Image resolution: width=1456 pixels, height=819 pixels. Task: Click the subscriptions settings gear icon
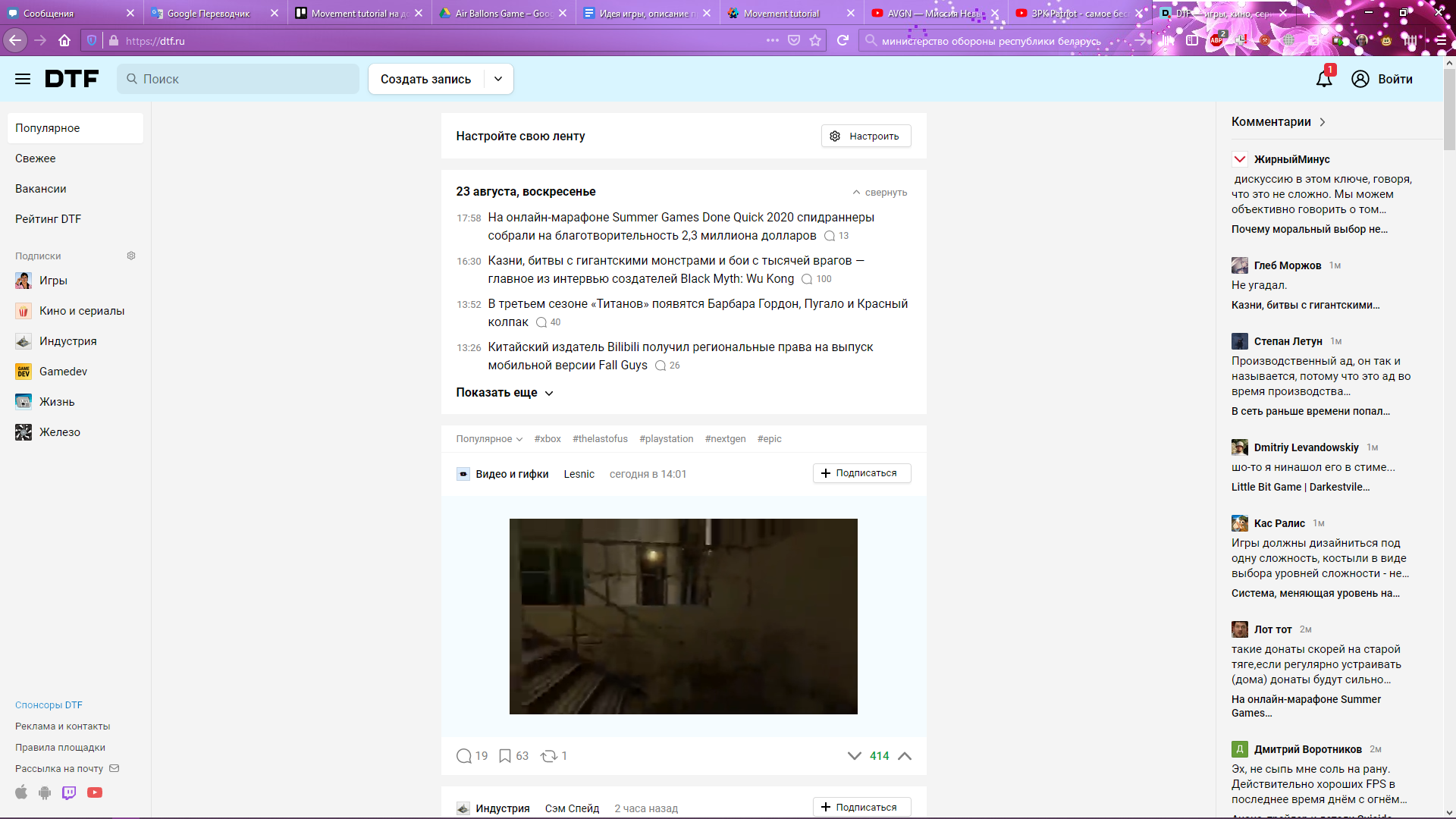tap(131, 256)
